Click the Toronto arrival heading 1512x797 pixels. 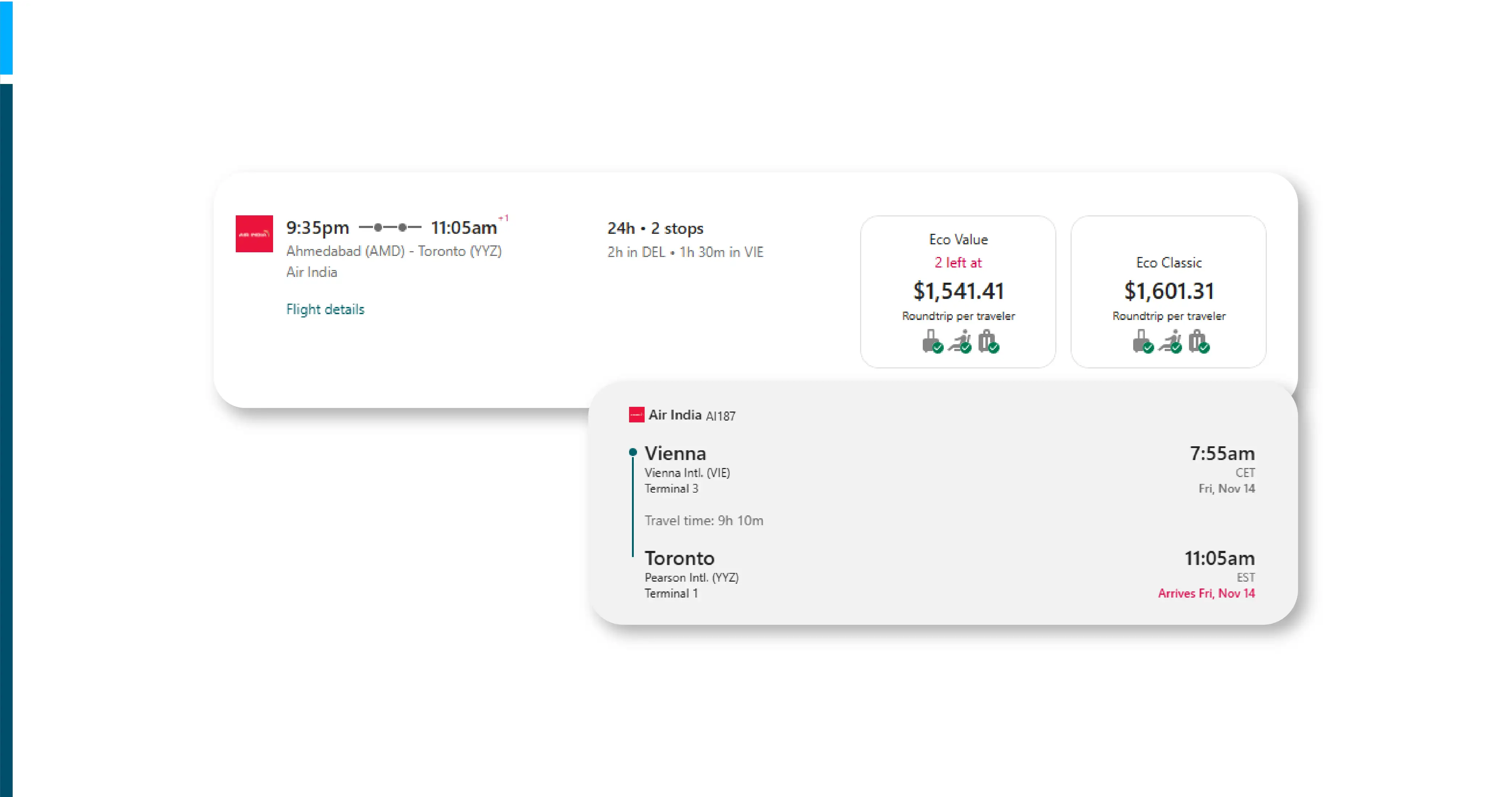point(679,558)
